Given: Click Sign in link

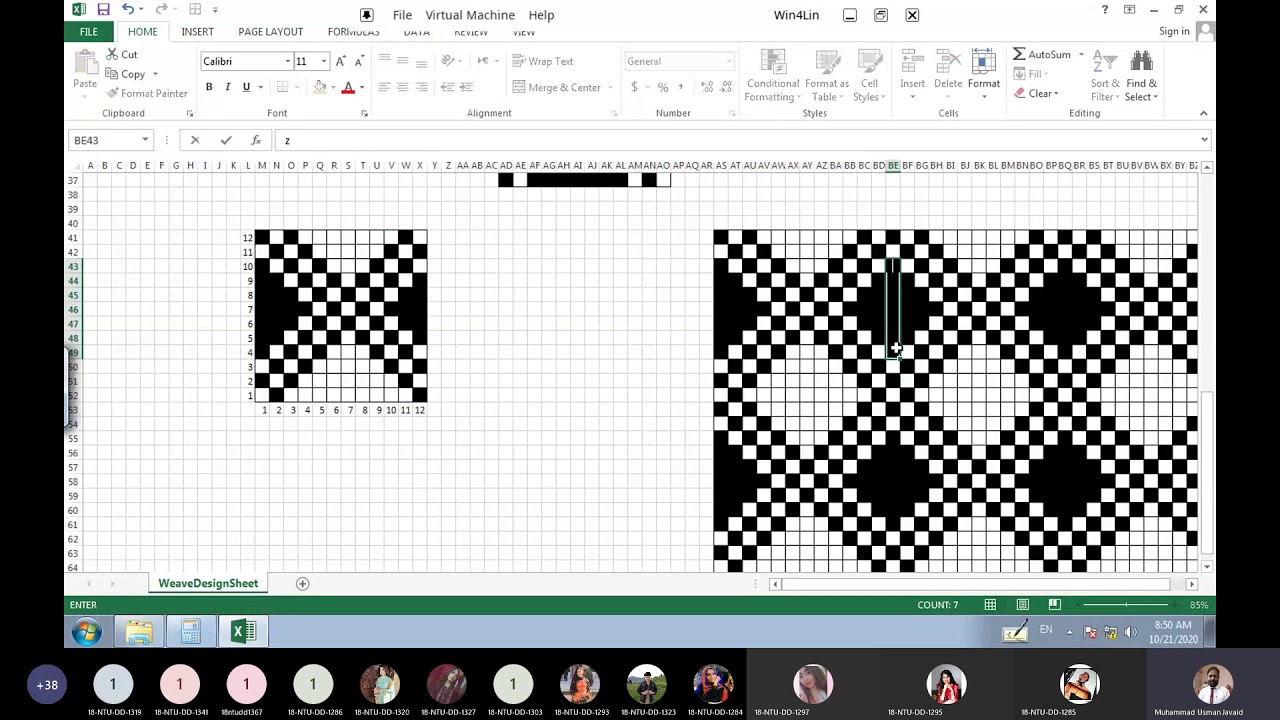Looking at the screenshot, I should 1174,32.
